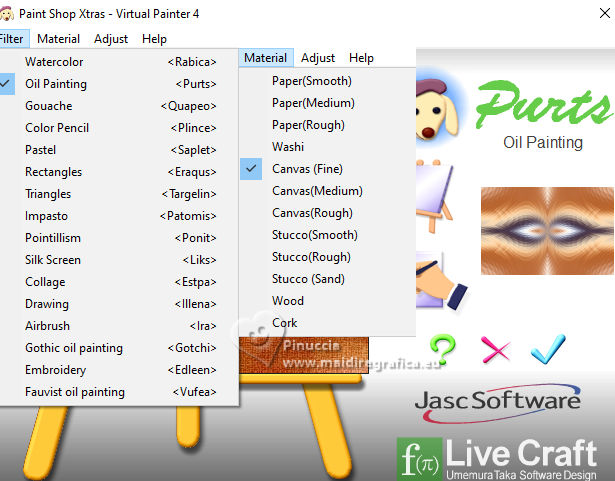The height and width of the screenshot is (481, 615).
Task: Close the Virtual Painter 4 window
Action: 605,13
